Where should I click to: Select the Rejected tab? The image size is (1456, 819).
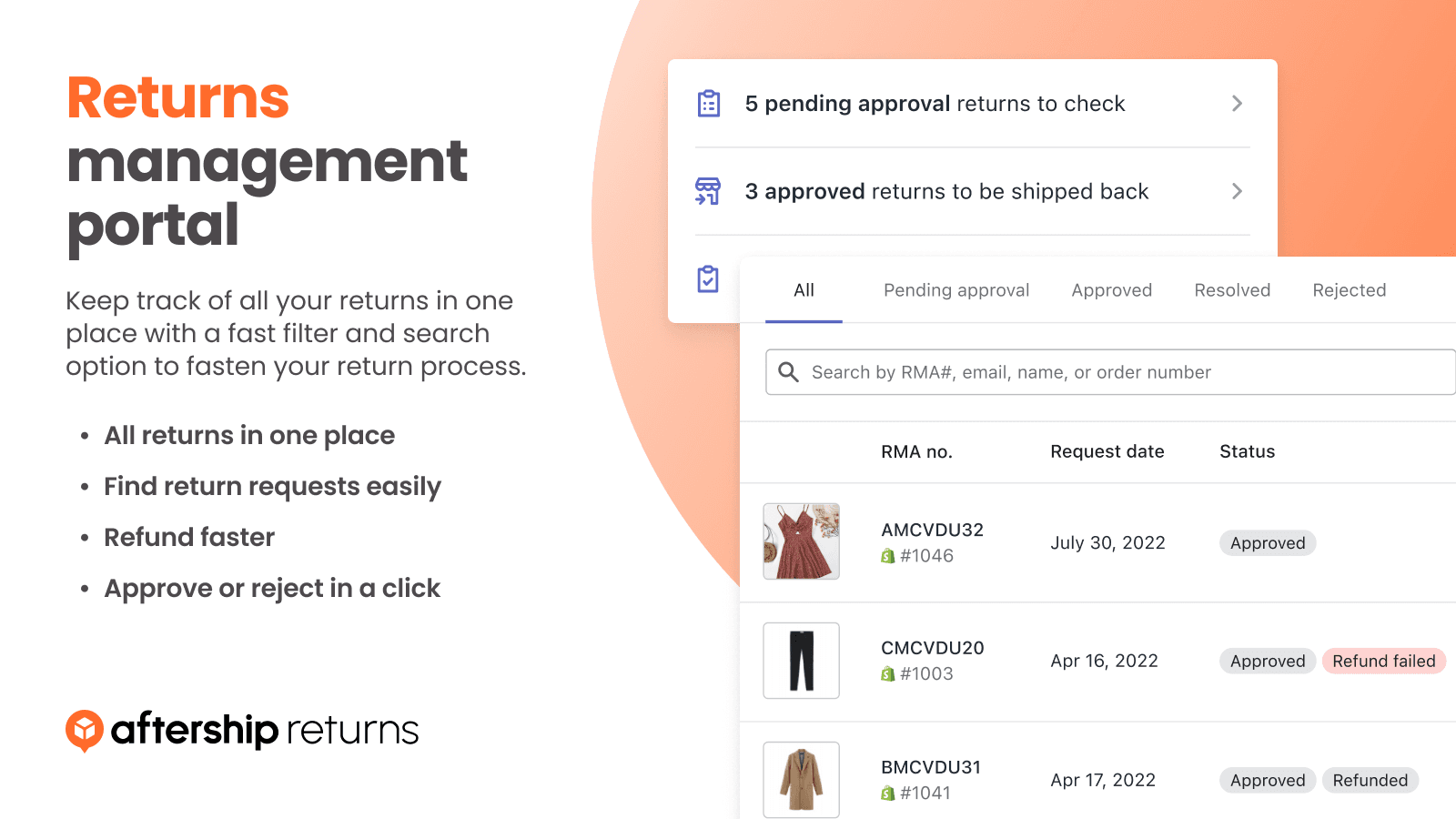point(1350,289)
